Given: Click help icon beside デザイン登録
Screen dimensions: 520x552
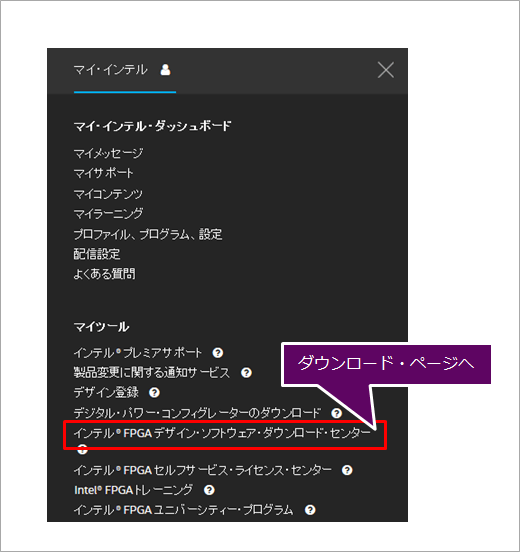Looking at the screenshot, I should 154,393.
